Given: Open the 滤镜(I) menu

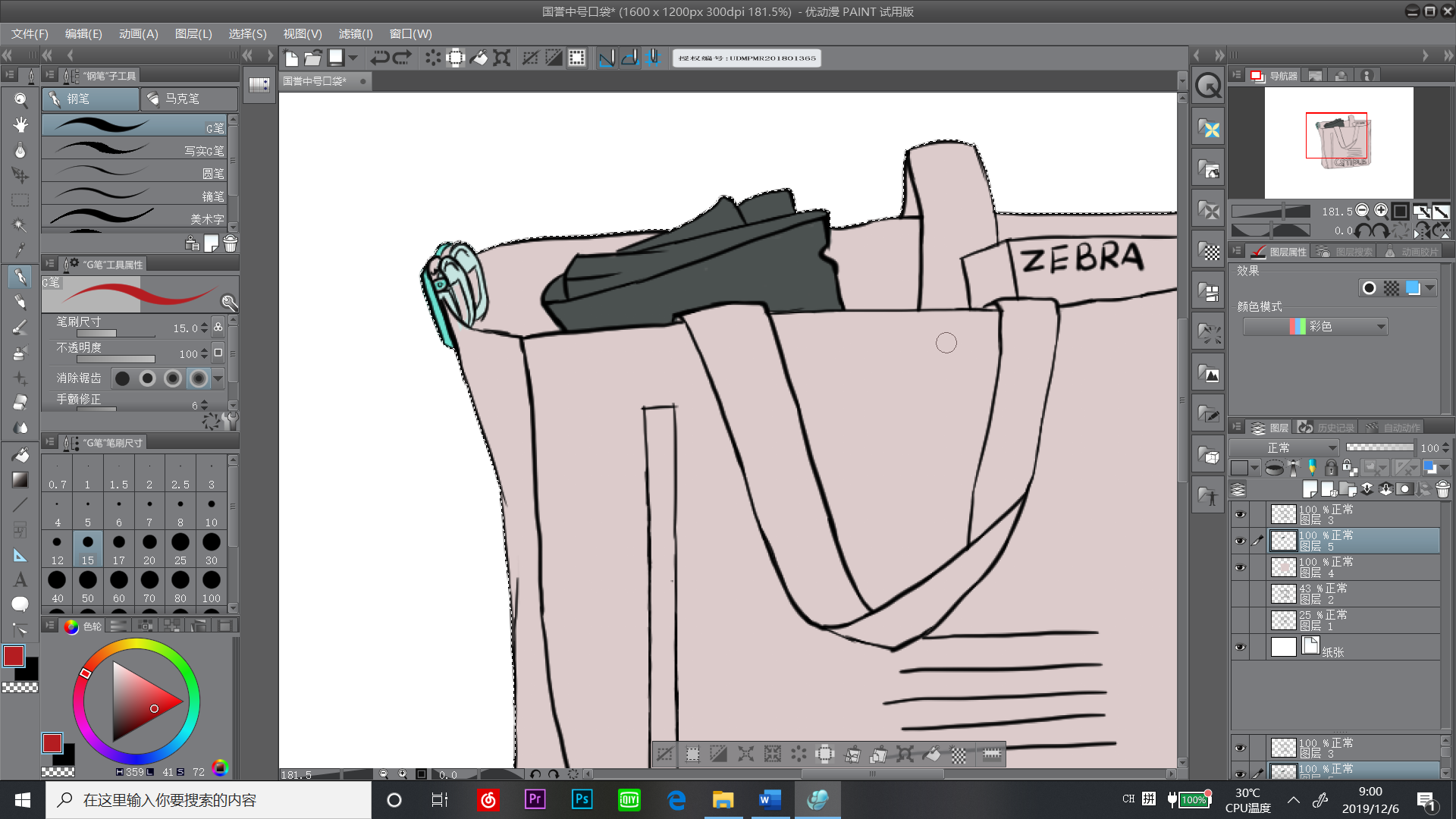Looking at the screenshot, I should [356, 34].
